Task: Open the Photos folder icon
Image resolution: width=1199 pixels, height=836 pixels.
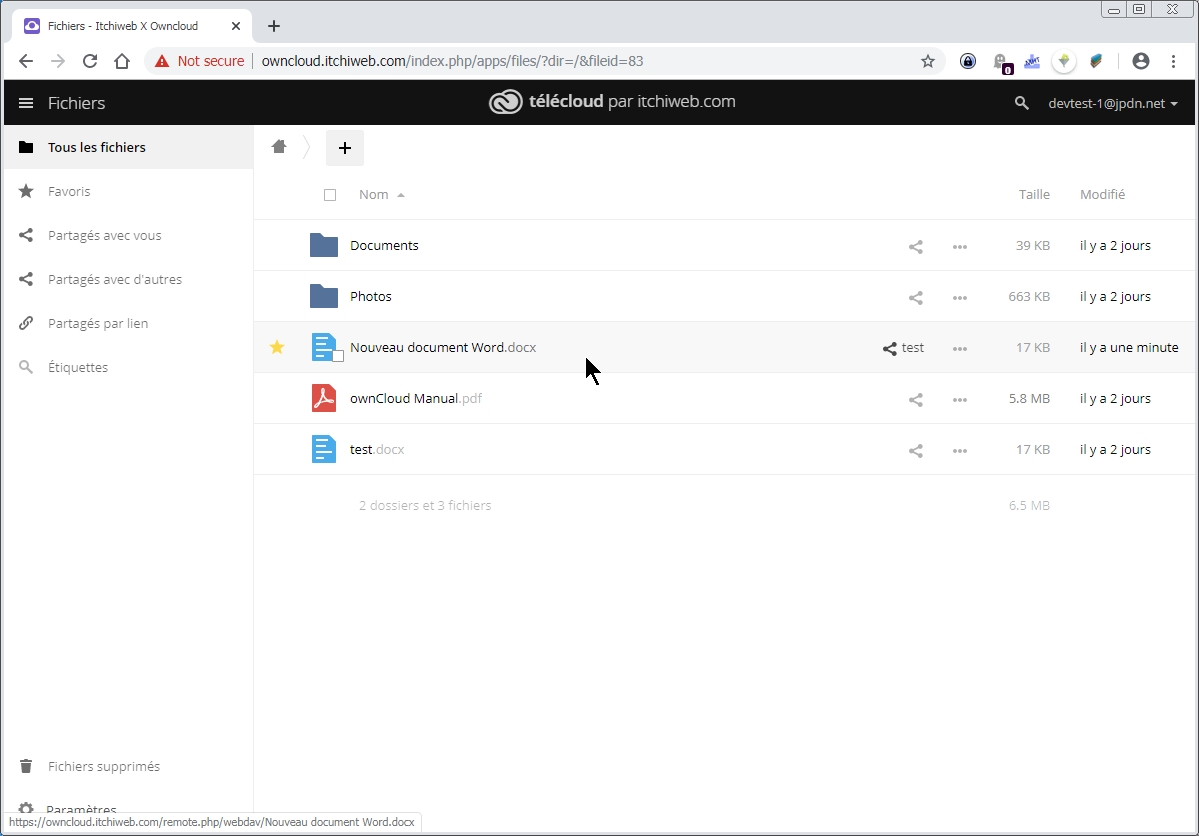Action: [323, 297]
